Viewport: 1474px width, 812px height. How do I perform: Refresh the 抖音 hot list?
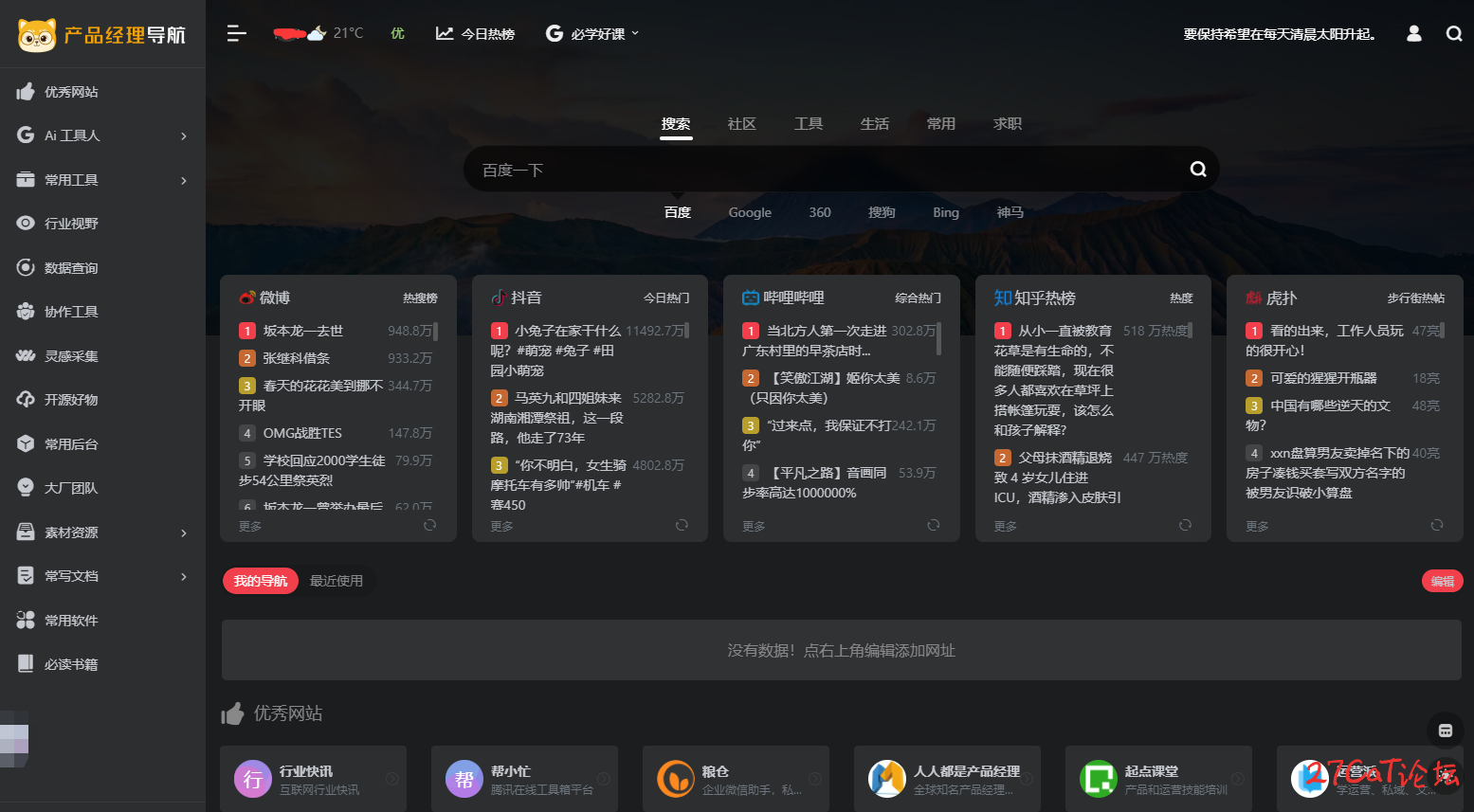pyautogui.click(x=682, y=525)
